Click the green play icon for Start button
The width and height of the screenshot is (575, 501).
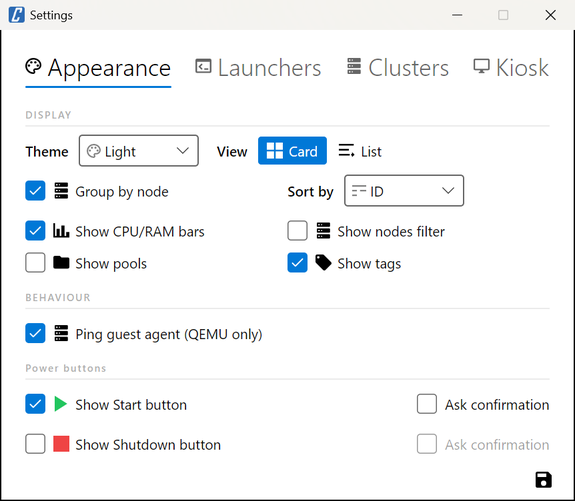pos(61,404)
